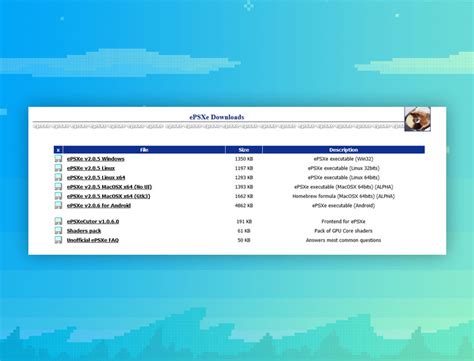Click the 1662 KB size value

[244, 196]
